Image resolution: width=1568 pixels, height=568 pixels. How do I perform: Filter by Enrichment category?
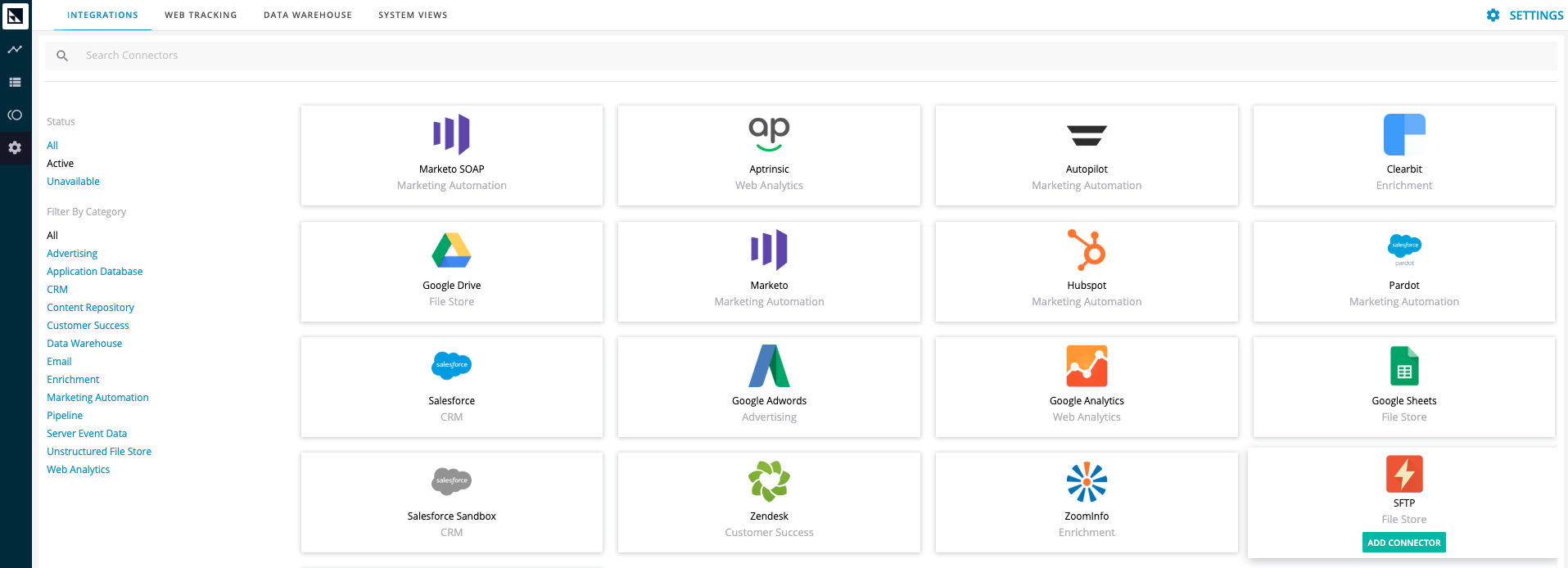click(x=73, y=380)
